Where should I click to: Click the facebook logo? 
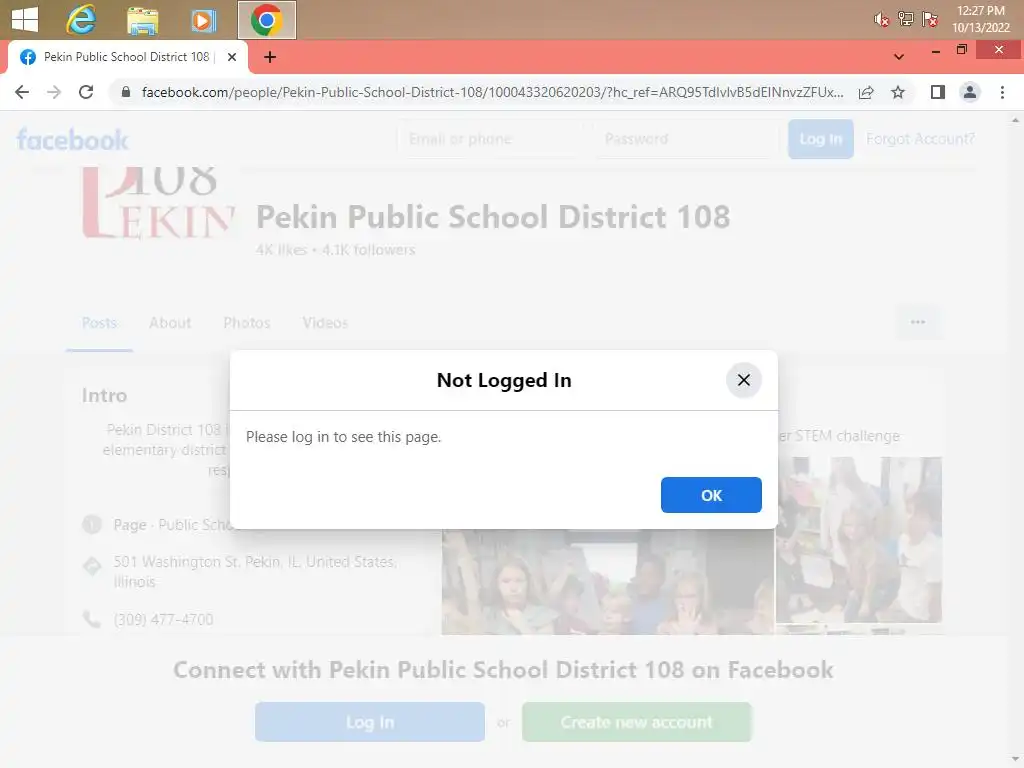(72, 140)
